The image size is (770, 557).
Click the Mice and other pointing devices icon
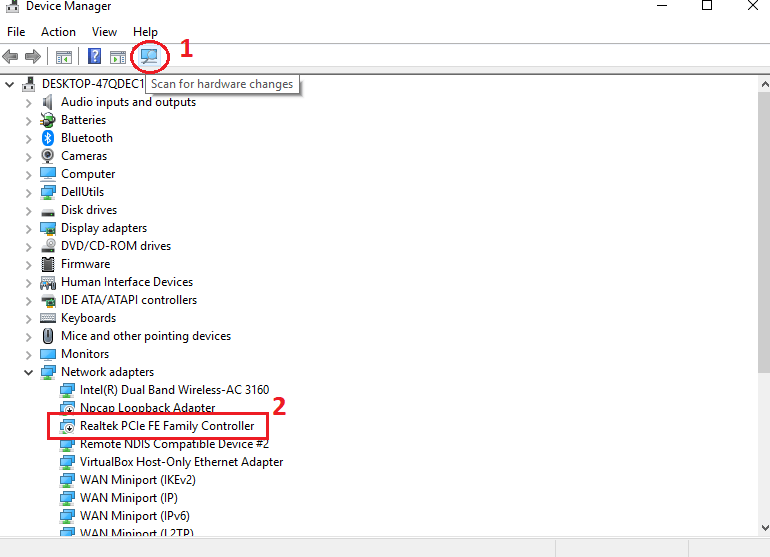click(48, 336)
